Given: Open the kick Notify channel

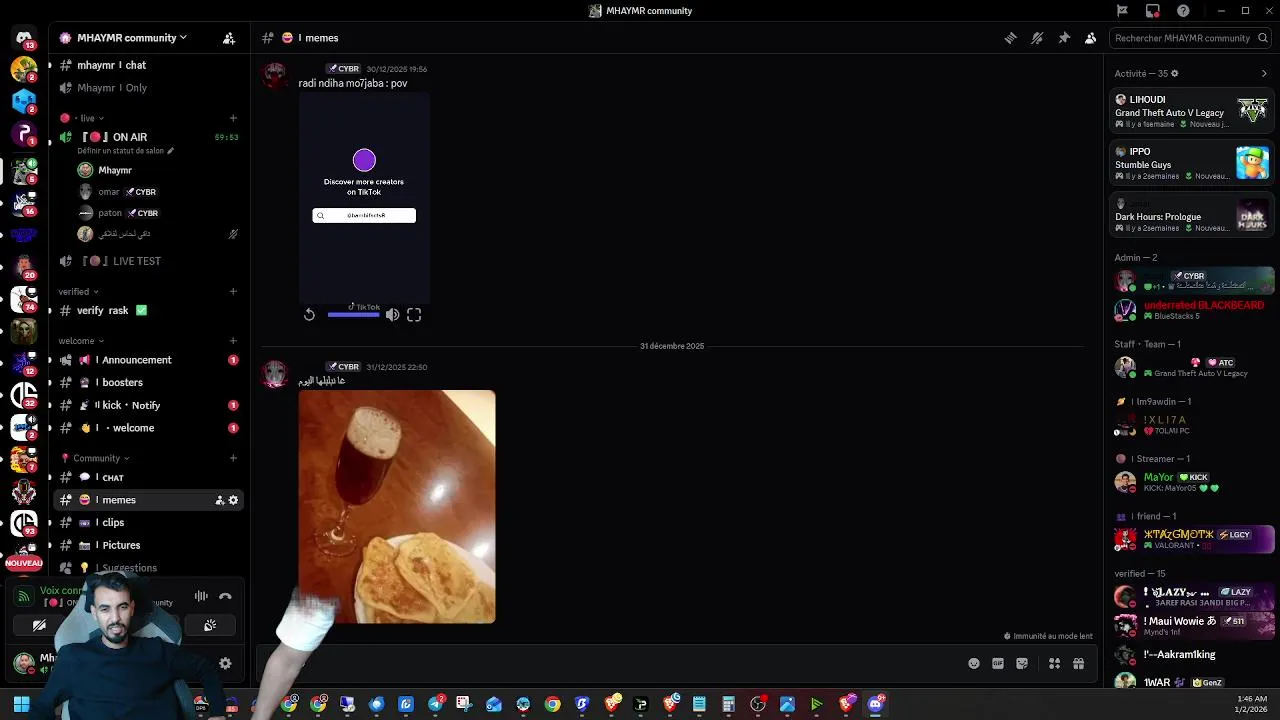Looking at the screenshot, I should pyautogui.click(x=148, y=405).
